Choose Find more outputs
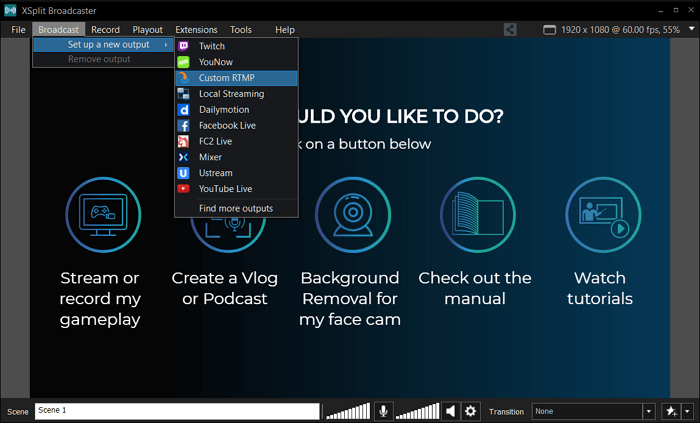This screenshot has height=423, width=700. (236, 208)
